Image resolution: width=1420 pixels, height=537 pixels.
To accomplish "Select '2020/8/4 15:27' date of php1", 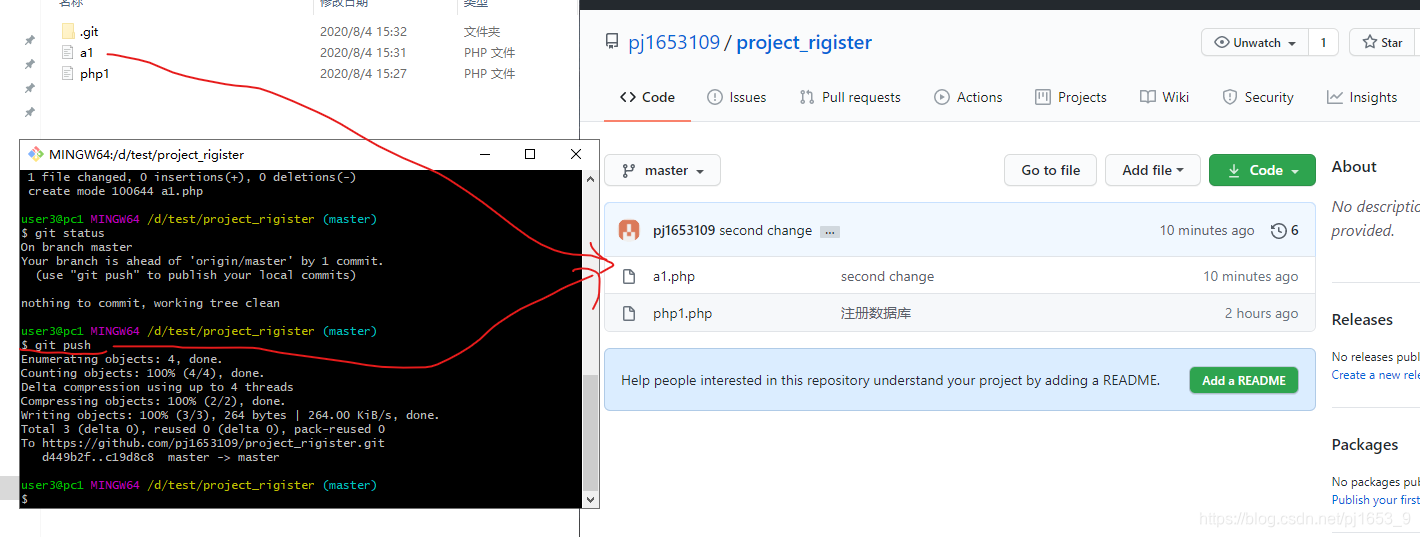I will click(x=363, y=74).
